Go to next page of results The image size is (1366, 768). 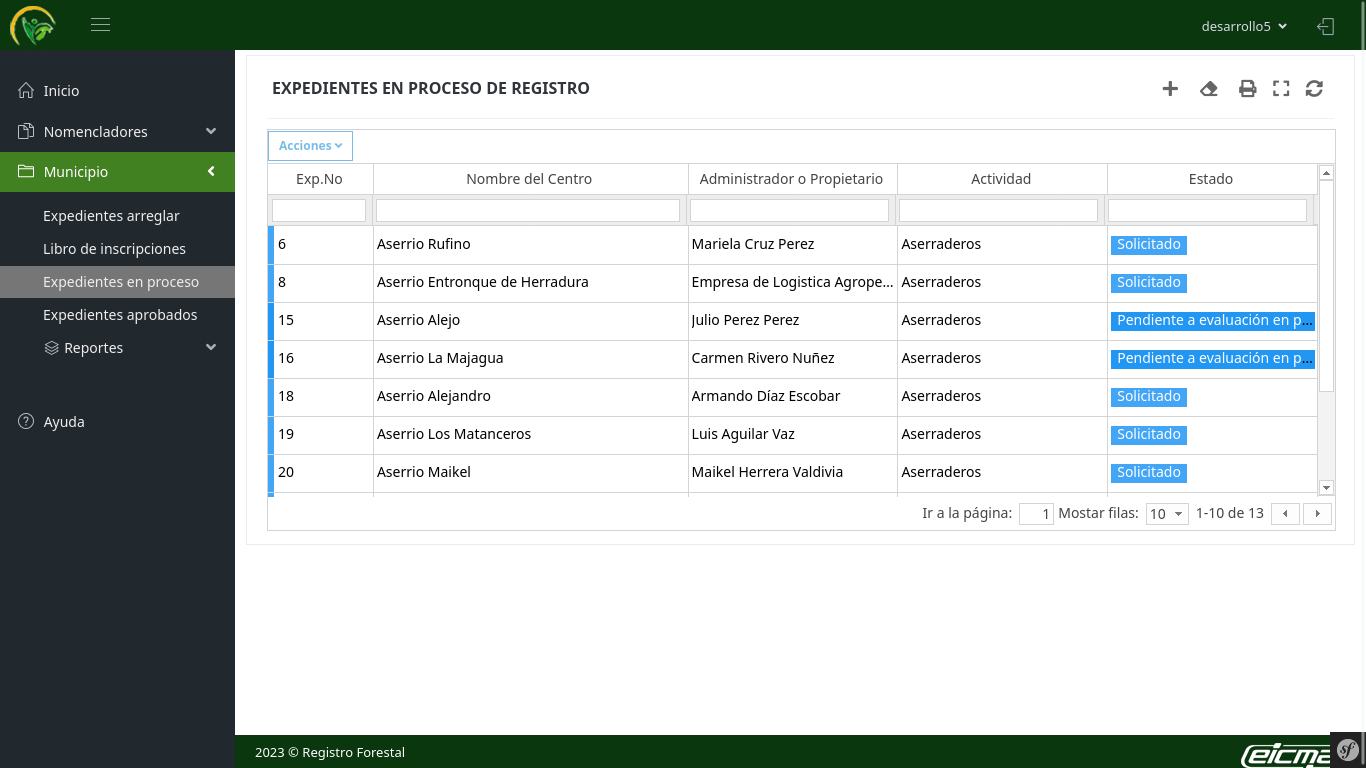[1317, 514]
